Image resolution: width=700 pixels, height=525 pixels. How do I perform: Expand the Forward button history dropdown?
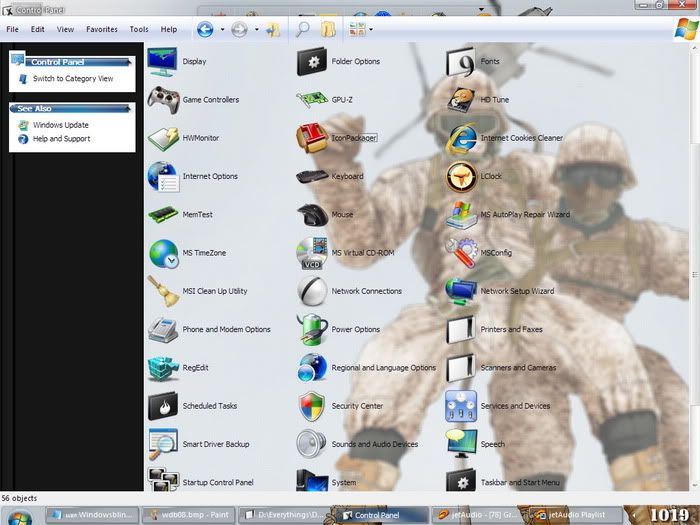tap(257, 30)
